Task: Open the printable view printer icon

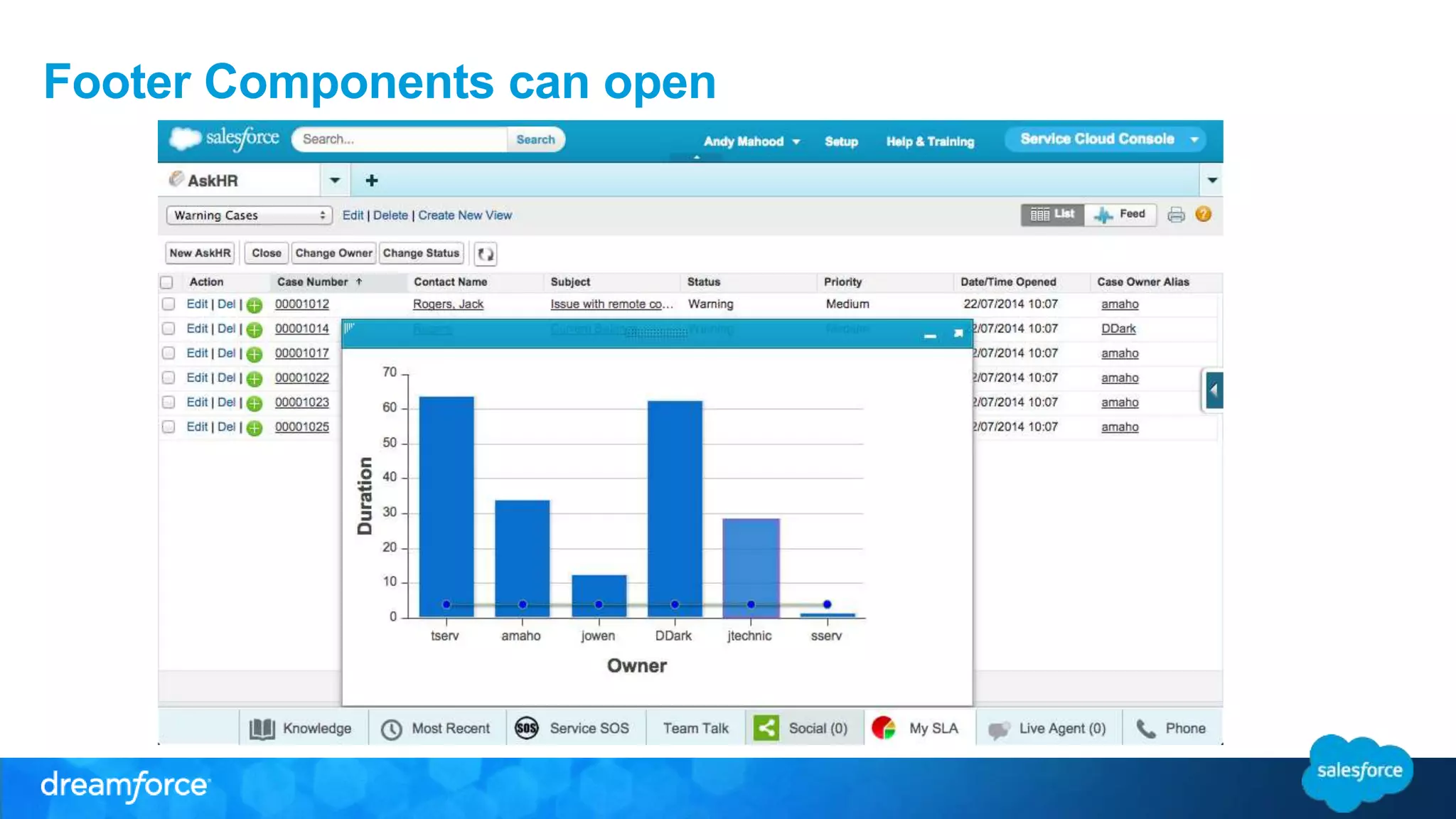Action: click(1176, 215)
